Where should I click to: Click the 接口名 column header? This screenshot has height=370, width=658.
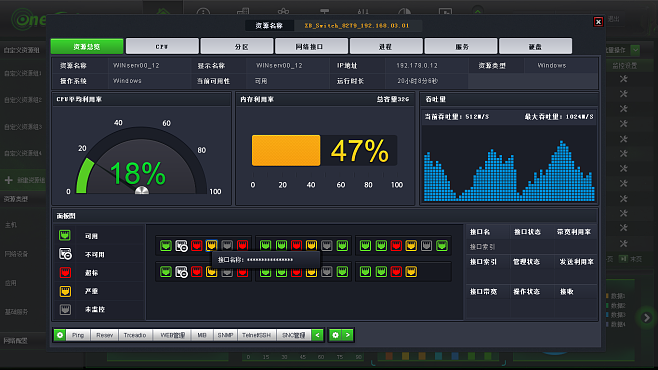480,232
